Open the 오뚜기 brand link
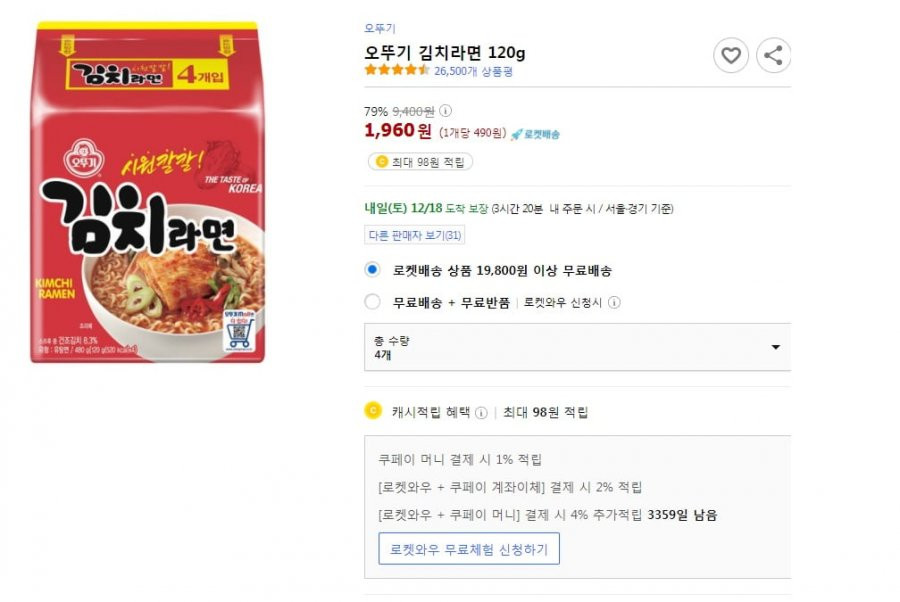 click(x=380, y=28)
